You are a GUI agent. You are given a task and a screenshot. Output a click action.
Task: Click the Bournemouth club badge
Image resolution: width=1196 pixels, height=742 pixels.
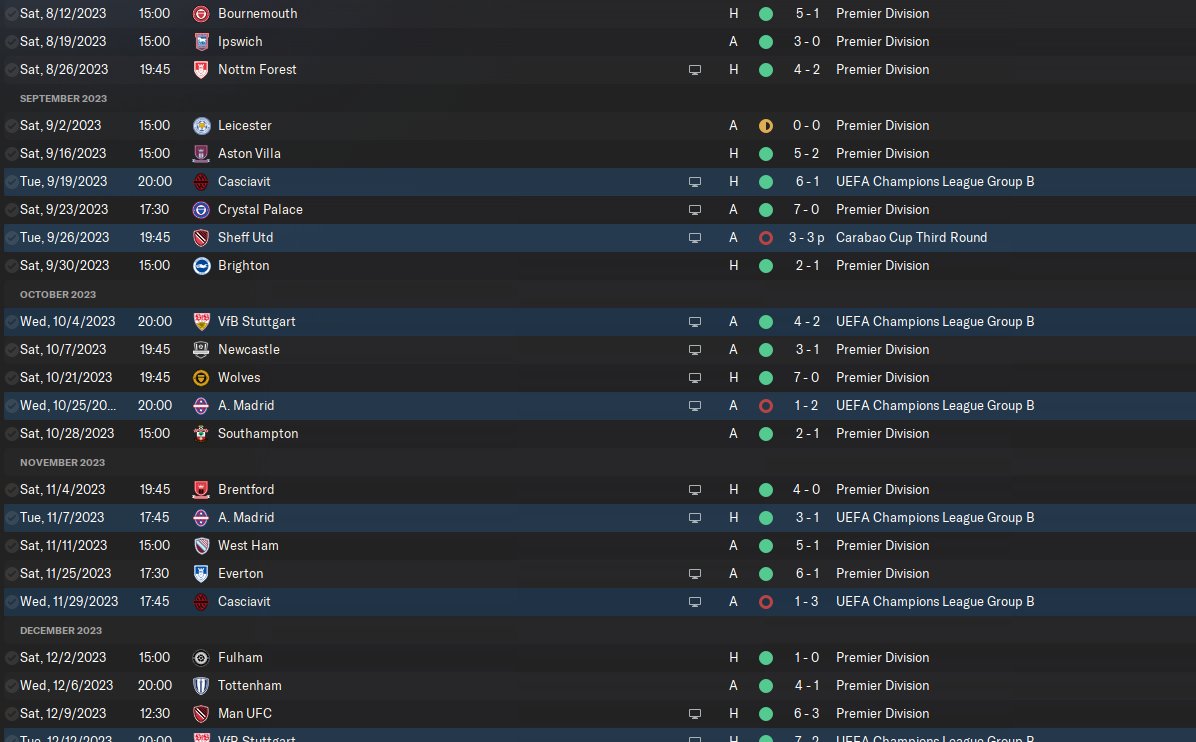[x=201, y=14]
